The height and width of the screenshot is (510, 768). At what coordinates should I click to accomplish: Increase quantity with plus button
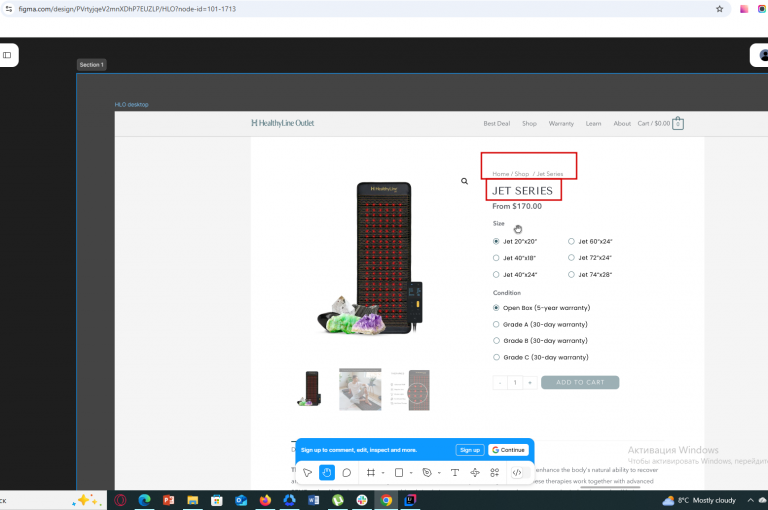pyautogui.click(x=530, y=383)
